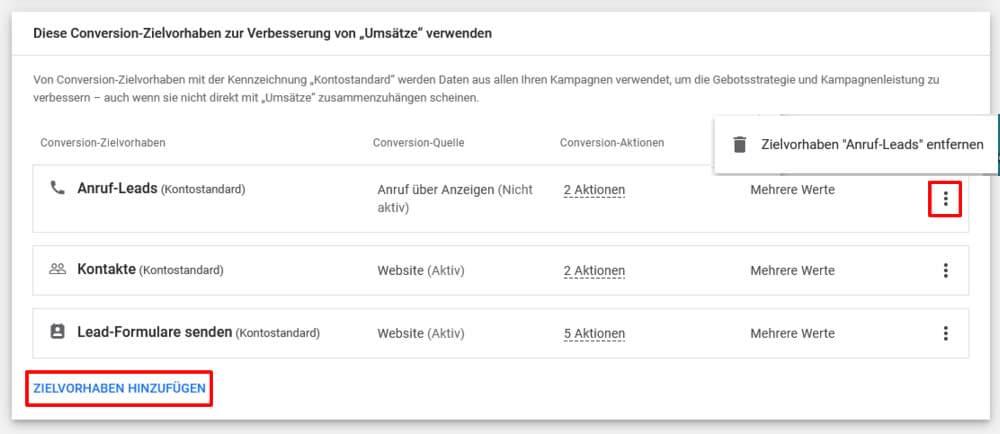
Task: Show the 2 Aktionen for Kontakte
Action: pyautogui.click(x=594, y=271)
